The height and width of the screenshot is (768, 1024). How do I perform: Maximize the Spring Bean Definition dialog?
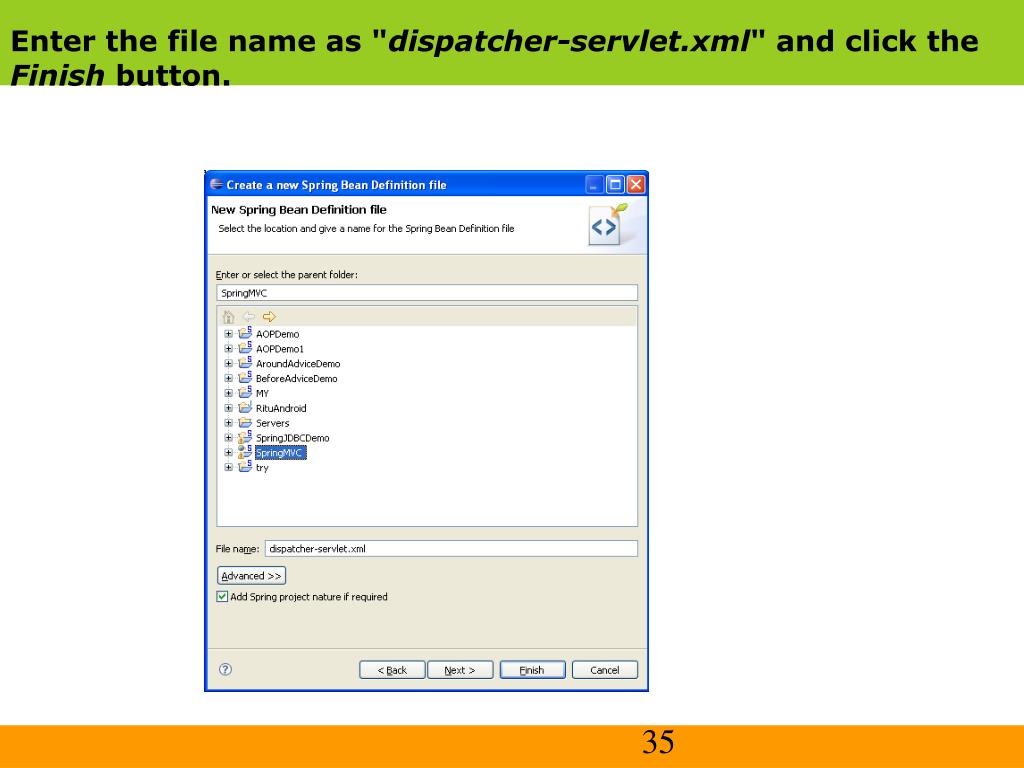pyautogui.click(x=615, y=185)
